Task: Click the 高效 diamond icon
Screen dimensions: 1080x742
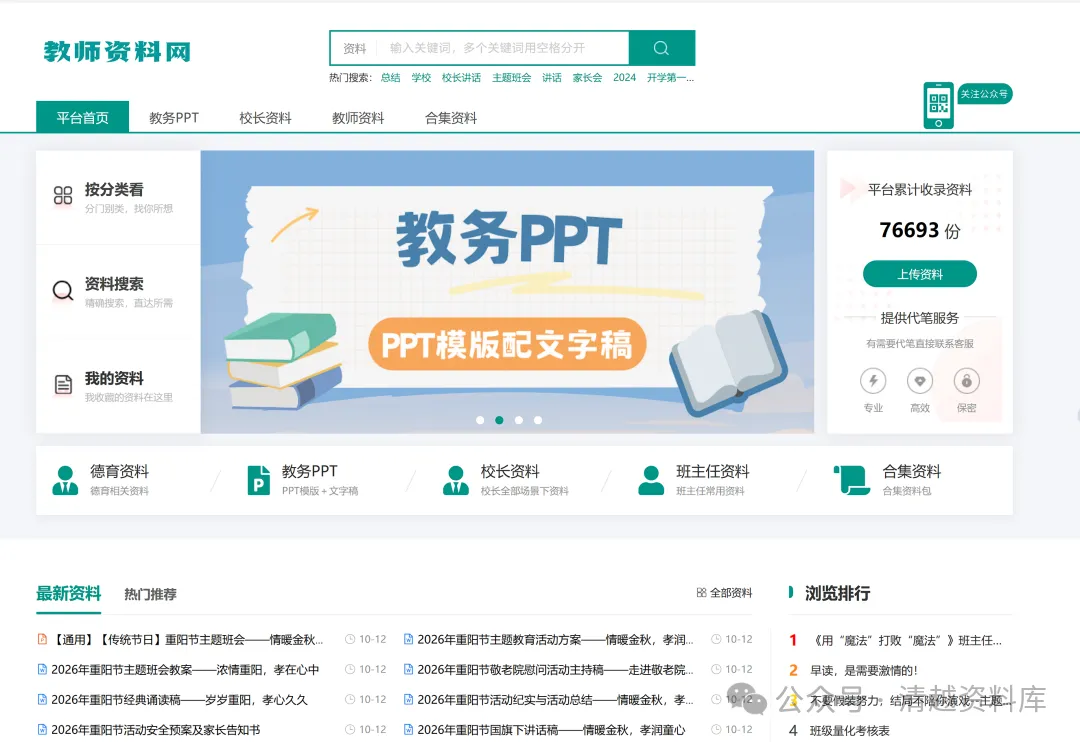Action: pyautogui.click(x=920, y=381)
